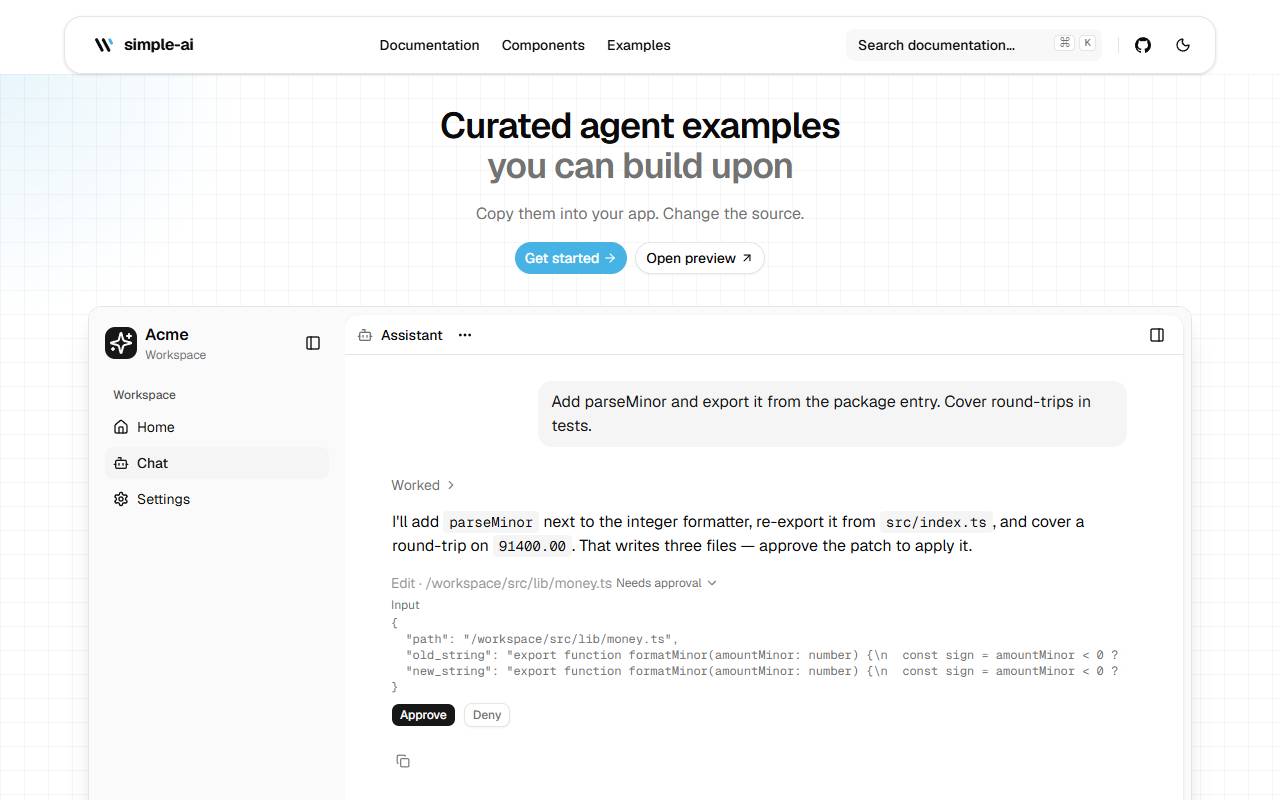Click the 'Curated agent examples' heading
This screenshot has height=800, width=1280.
[x=640, y=126]
